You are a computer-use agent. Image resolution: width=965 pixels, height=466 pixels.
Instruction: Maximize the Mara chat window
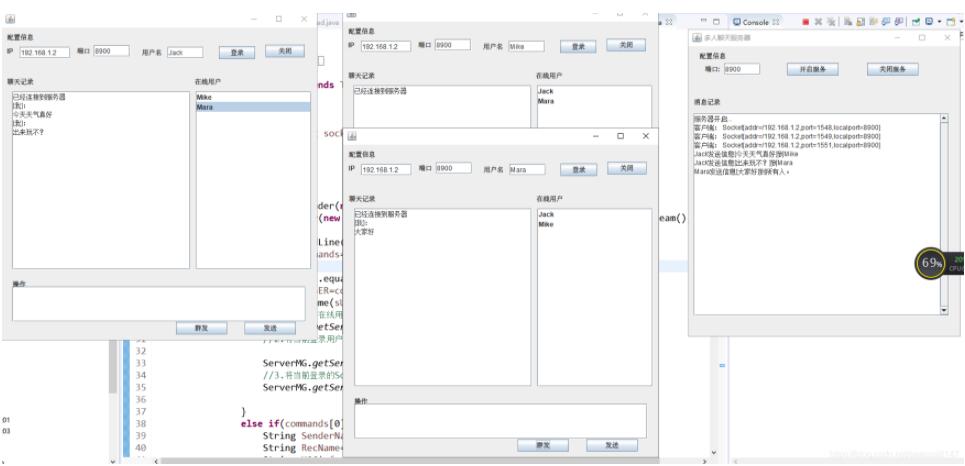pyautogui.click(x=620, y=136)
